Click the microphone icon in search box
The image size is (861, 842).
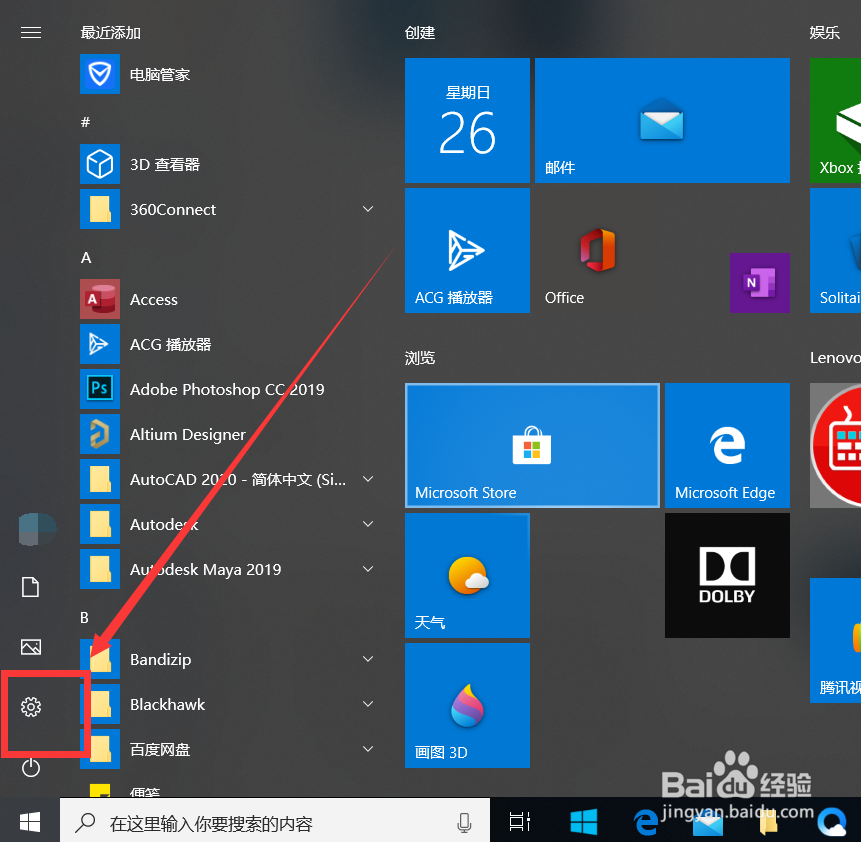(x=465, y=823)
